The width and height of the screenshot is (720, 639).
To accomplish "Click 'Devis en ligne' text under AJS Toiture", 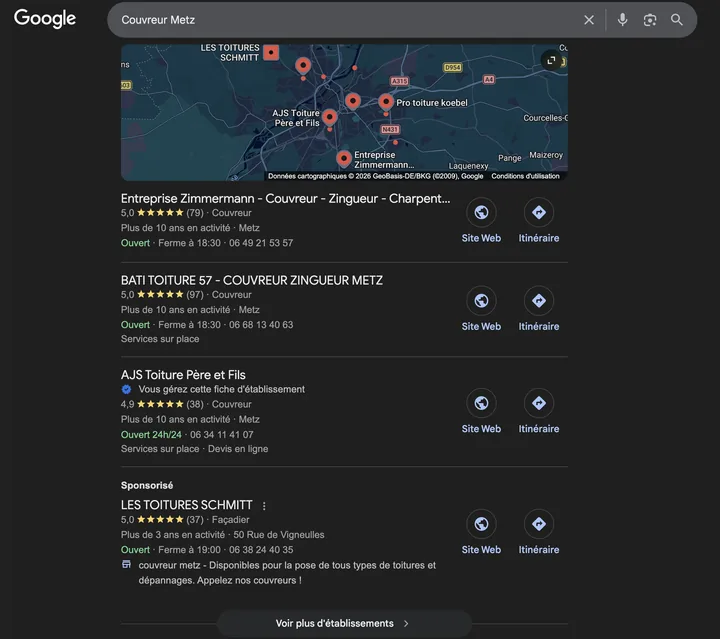I will click(x=238, y=449).
